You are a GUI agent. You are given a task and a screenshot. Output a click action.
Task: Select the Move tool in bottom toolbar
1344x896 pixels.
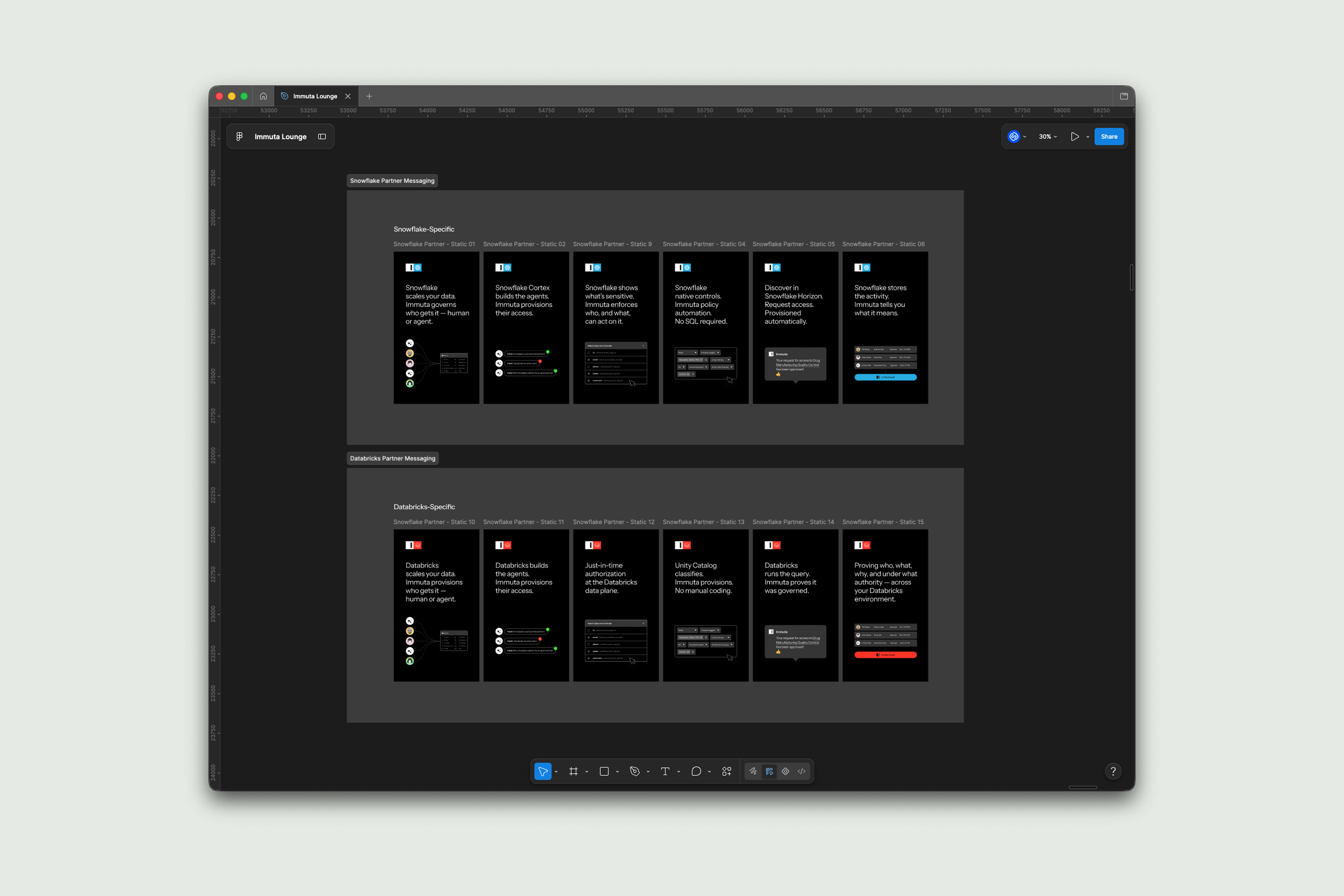[x=543, y=771]
